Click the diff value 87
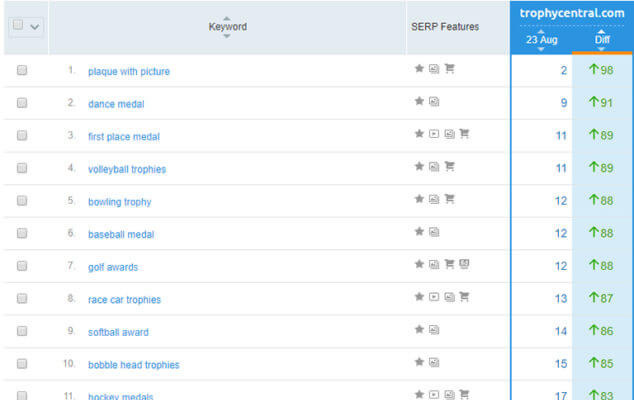The image size is (634, 400). 601,298
